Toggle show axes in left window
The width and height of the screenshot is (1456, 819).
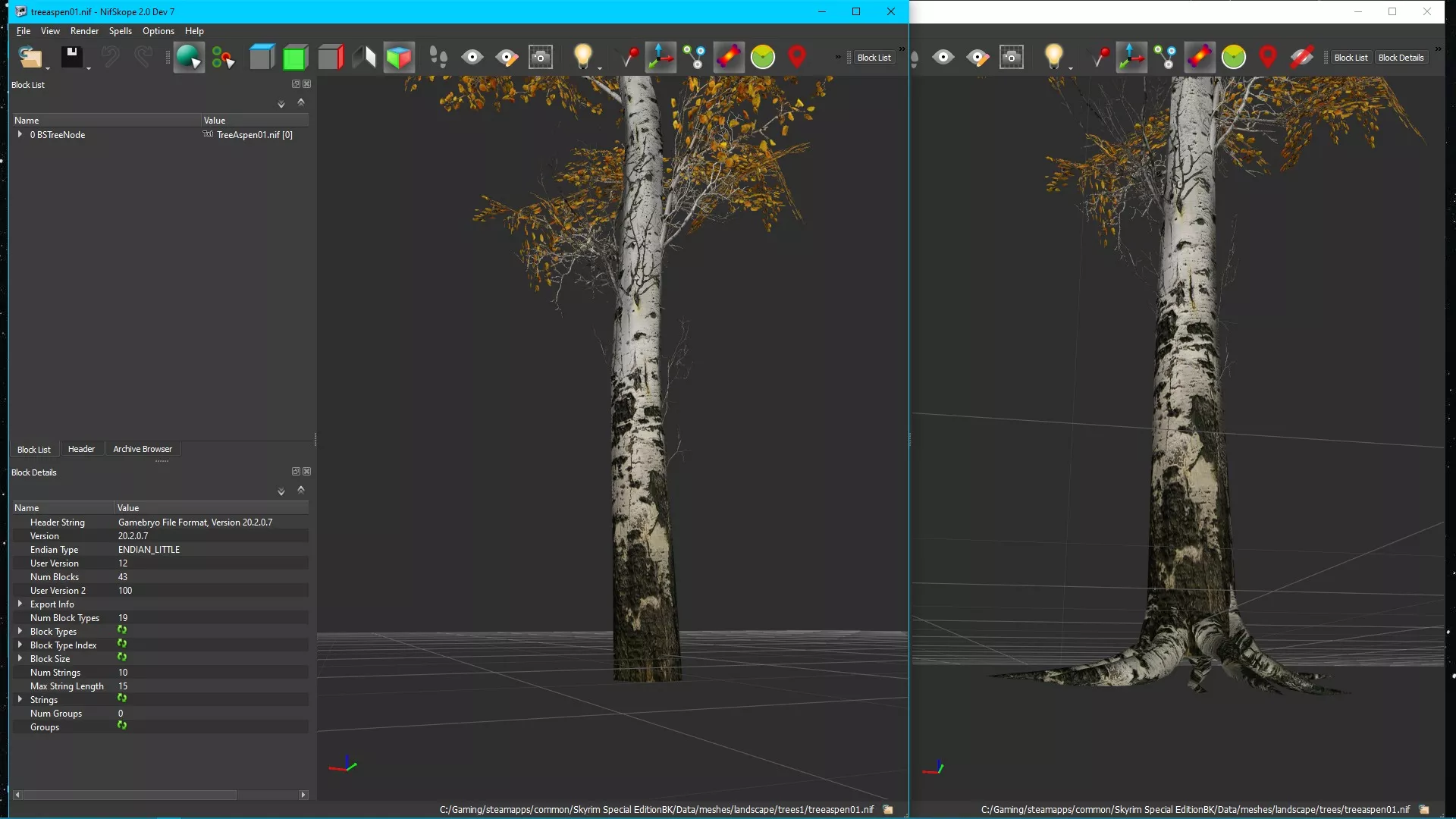[x=661, y=57]
